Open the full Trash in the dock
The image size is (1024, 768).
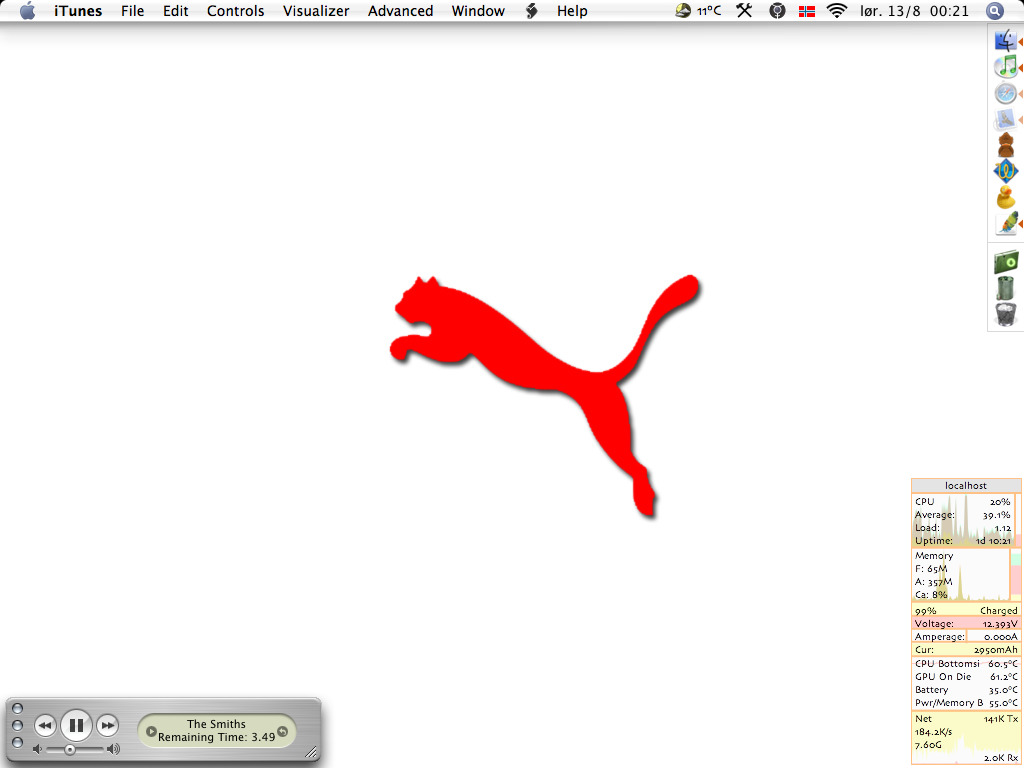click(1006, 314)
